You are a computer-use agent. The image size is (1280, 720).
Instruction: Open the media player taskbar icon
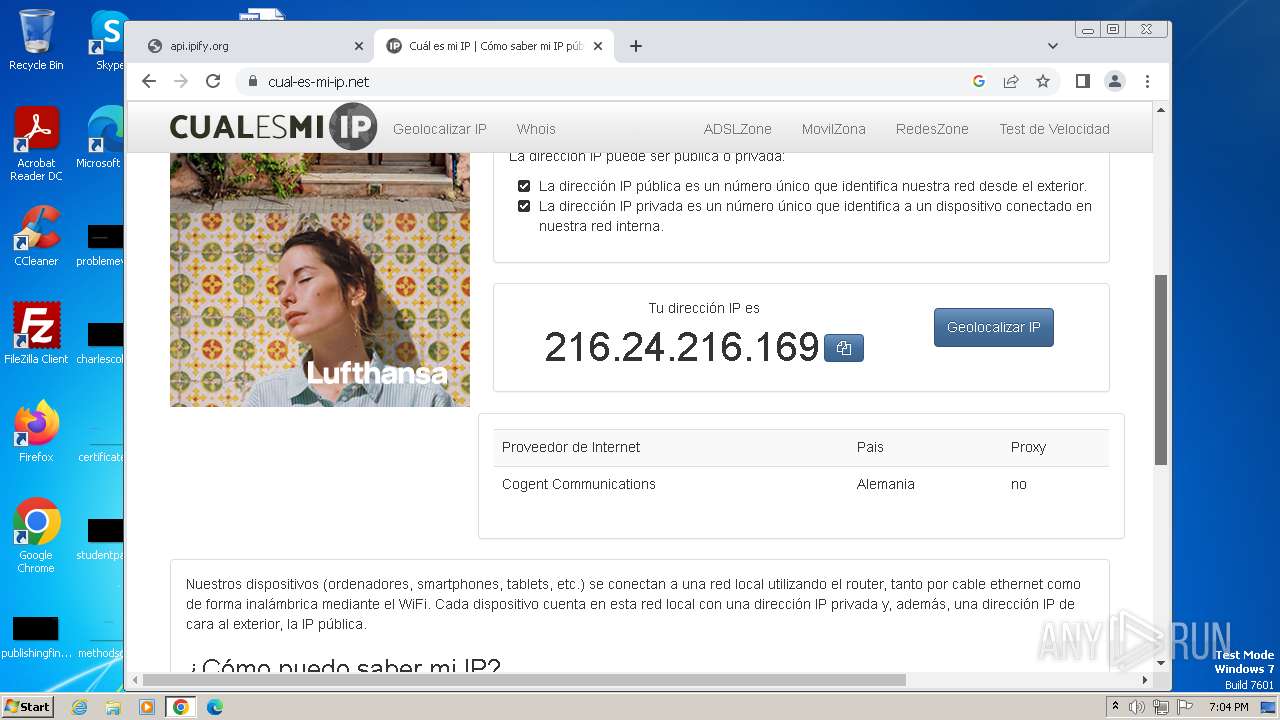tap(147, 707)
